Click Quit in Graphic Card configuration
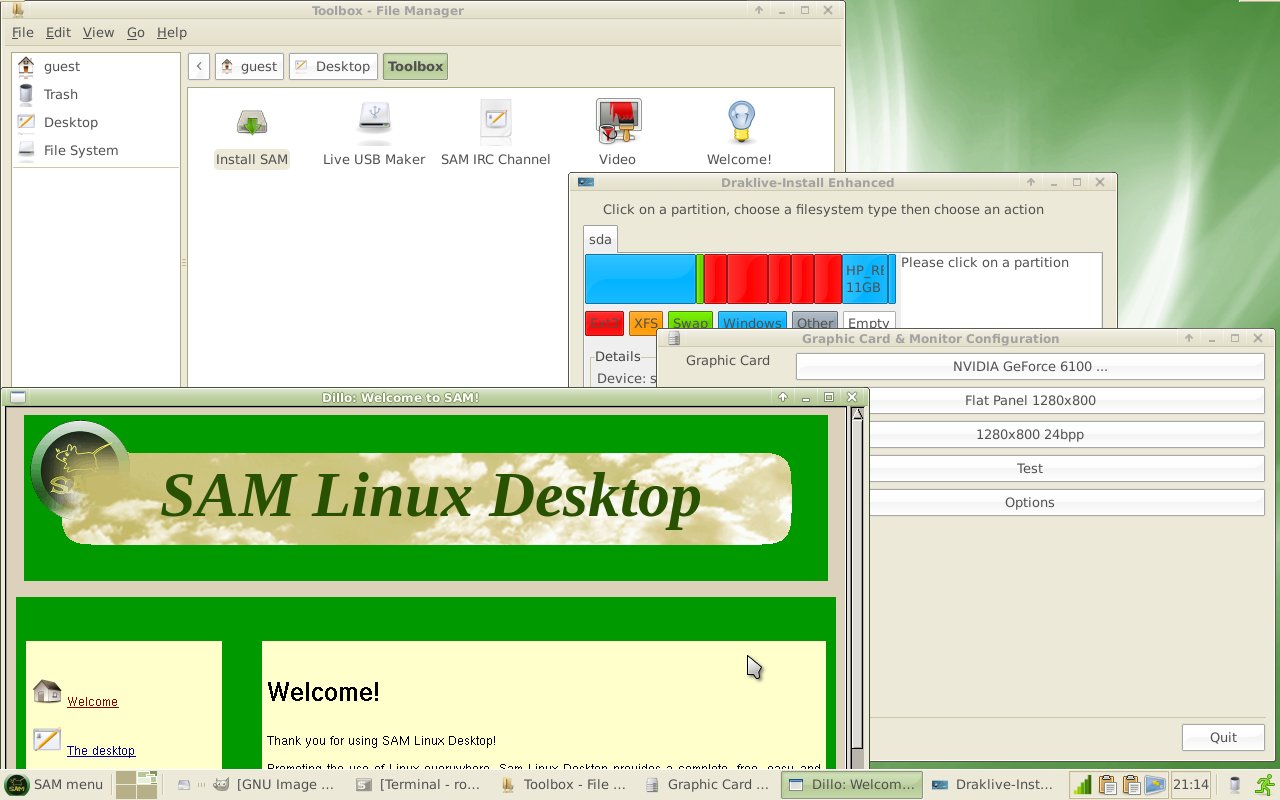The height and width of the screenshot is (800, 1280). click(1223, 737)
